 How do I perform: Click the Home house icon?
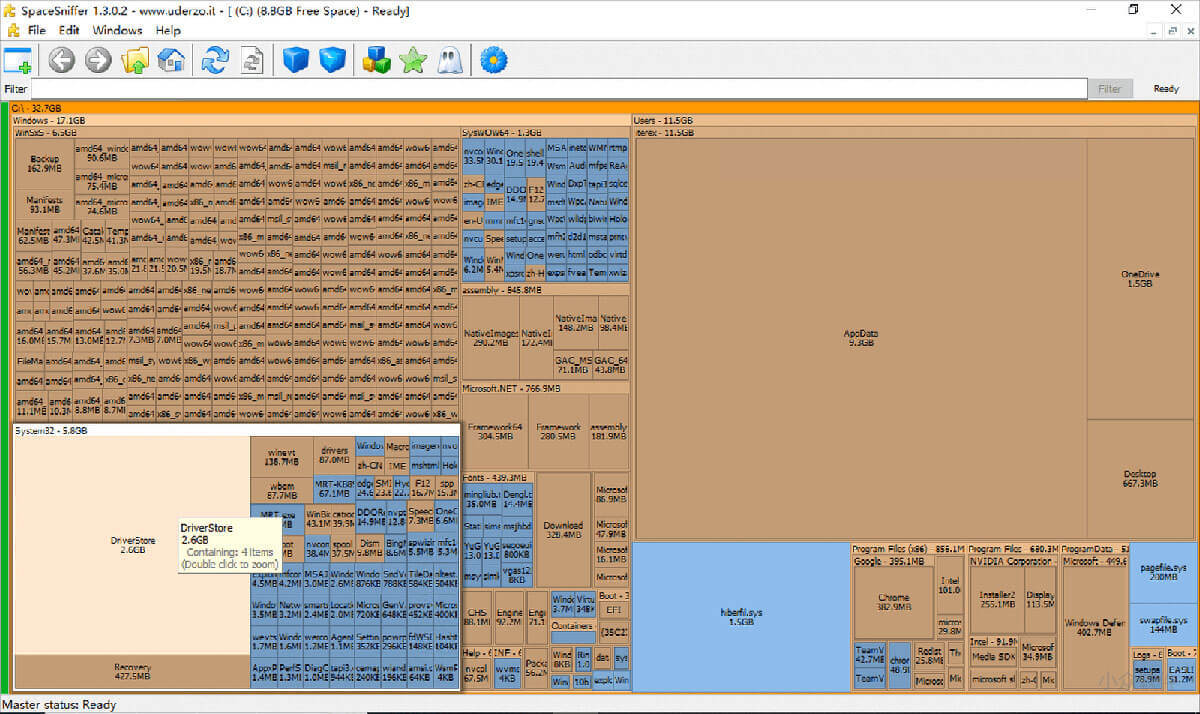(171, 61)
